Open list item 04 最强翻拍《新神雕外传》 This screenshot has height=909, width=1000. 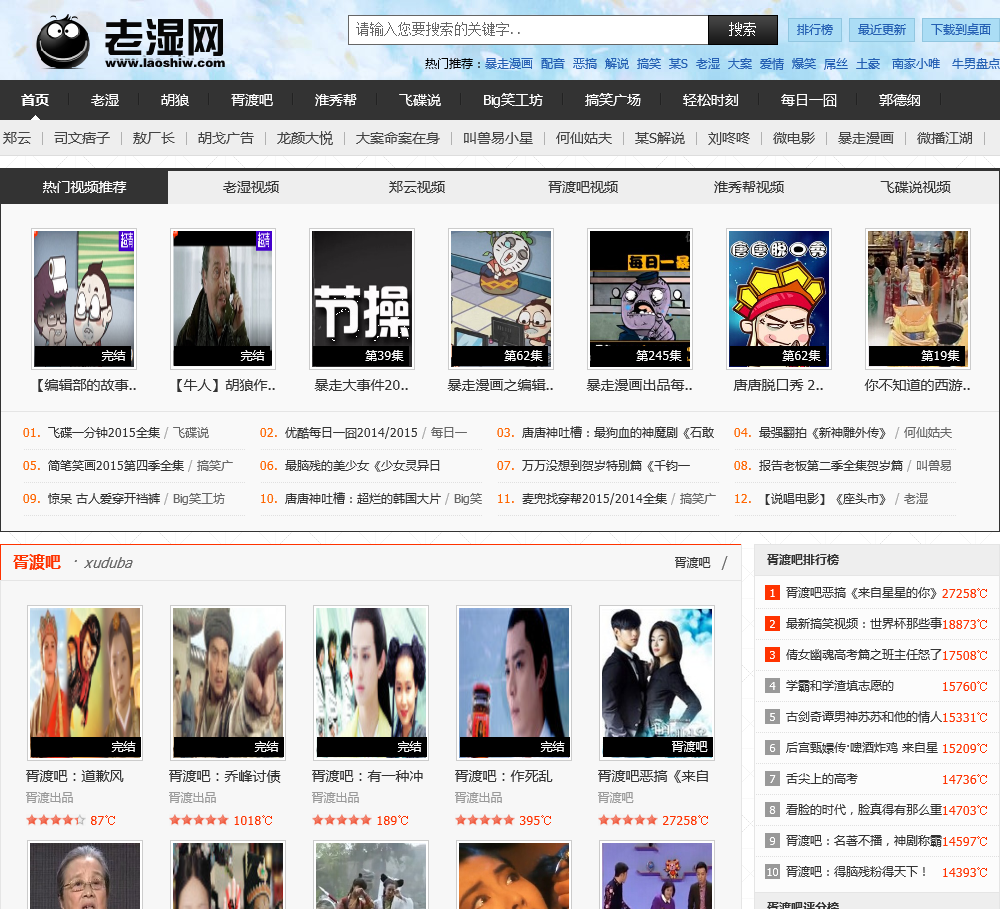coord(824,433)
